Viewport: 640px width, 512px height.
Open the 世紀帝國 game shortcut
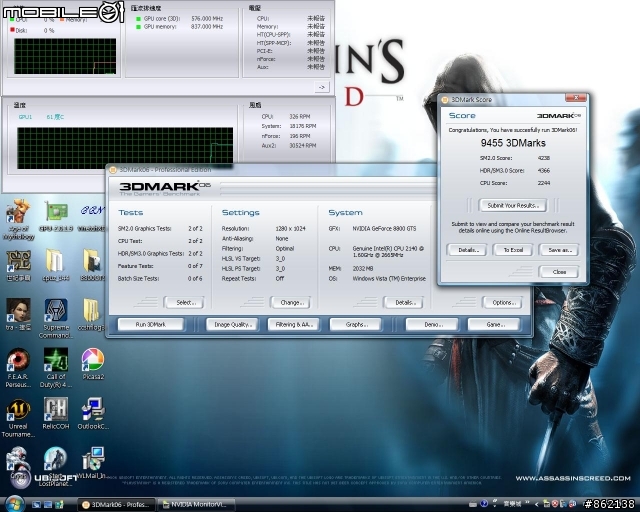(x=18, y=266)
